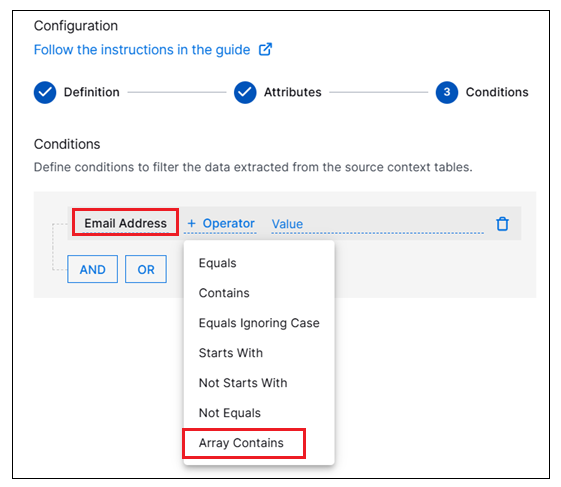Open the Email Address attribute selector

(x=125, y=223)
